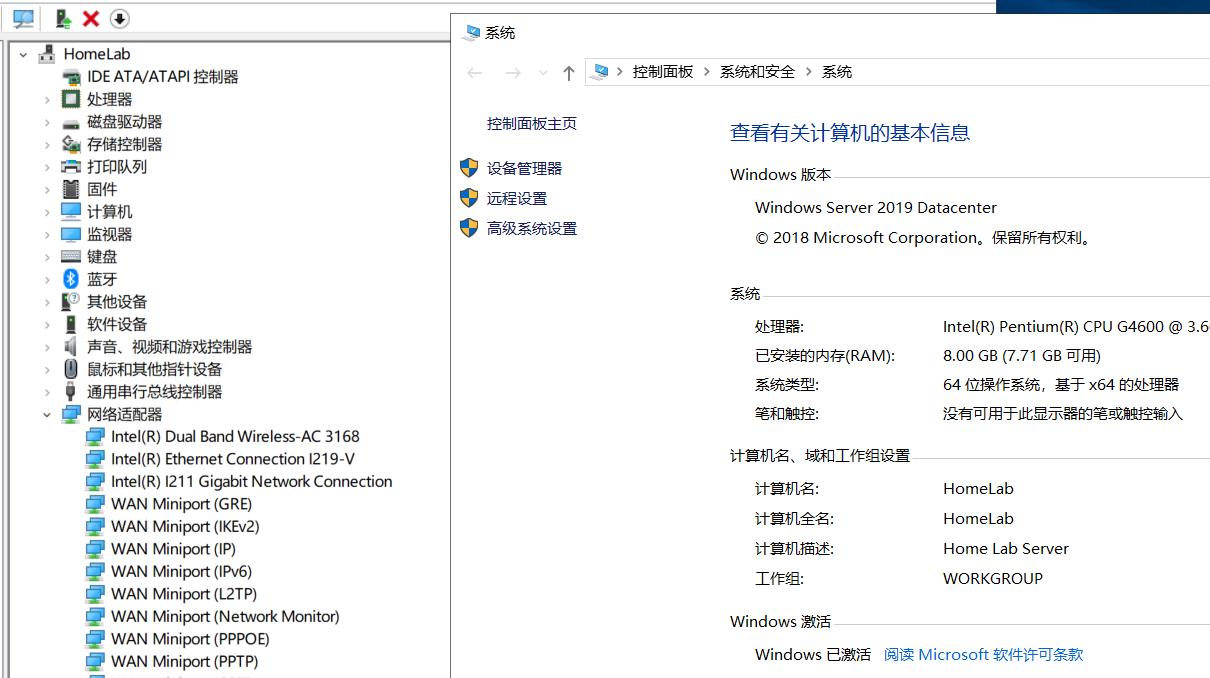Click the shield icon beside 高级系统设置
Screen dimensions: 1210x678
click(469, 228)
